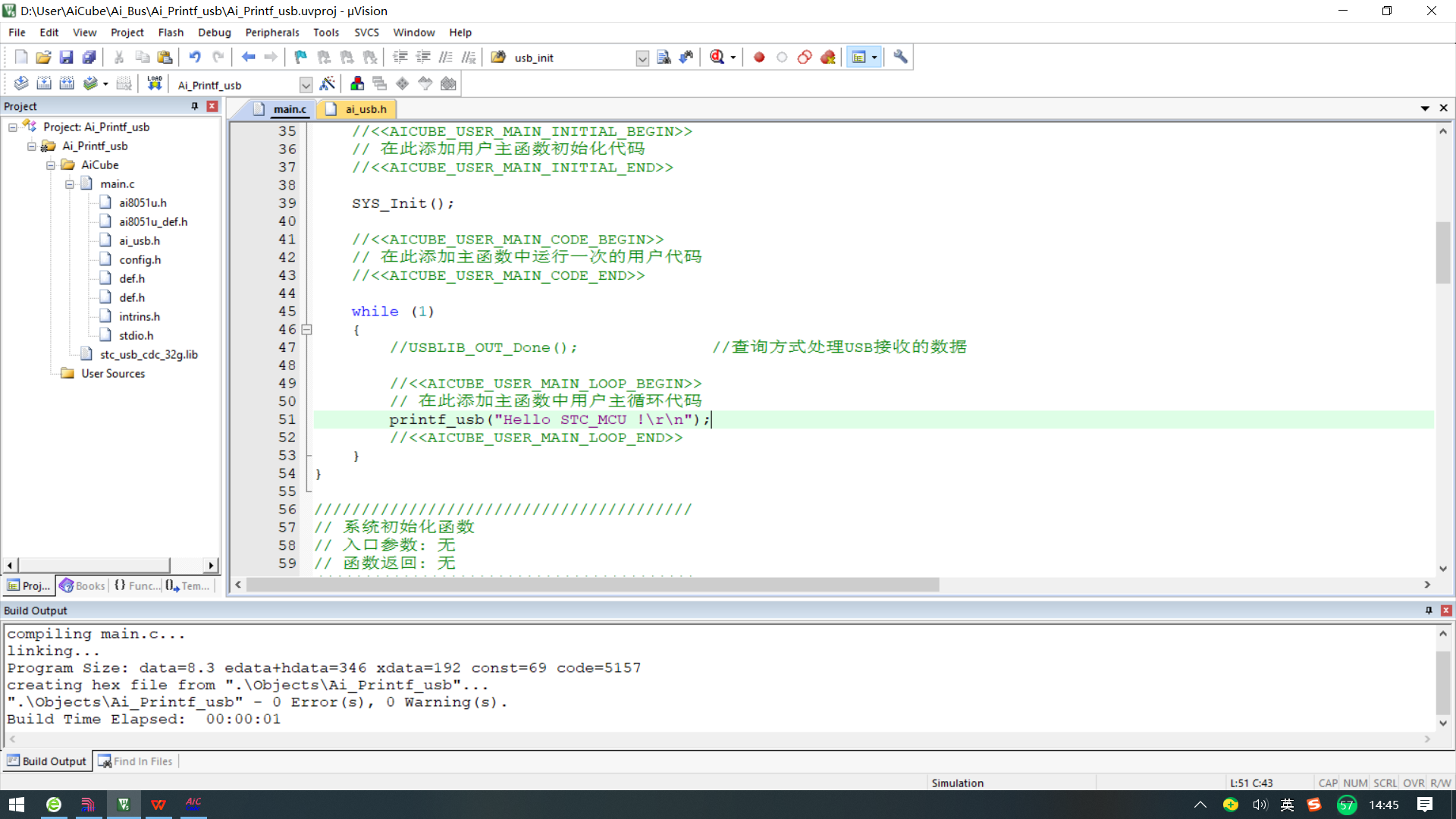Switch to Templates panel tab
This screenshot has height=819, width=1456.
point(187,585)
